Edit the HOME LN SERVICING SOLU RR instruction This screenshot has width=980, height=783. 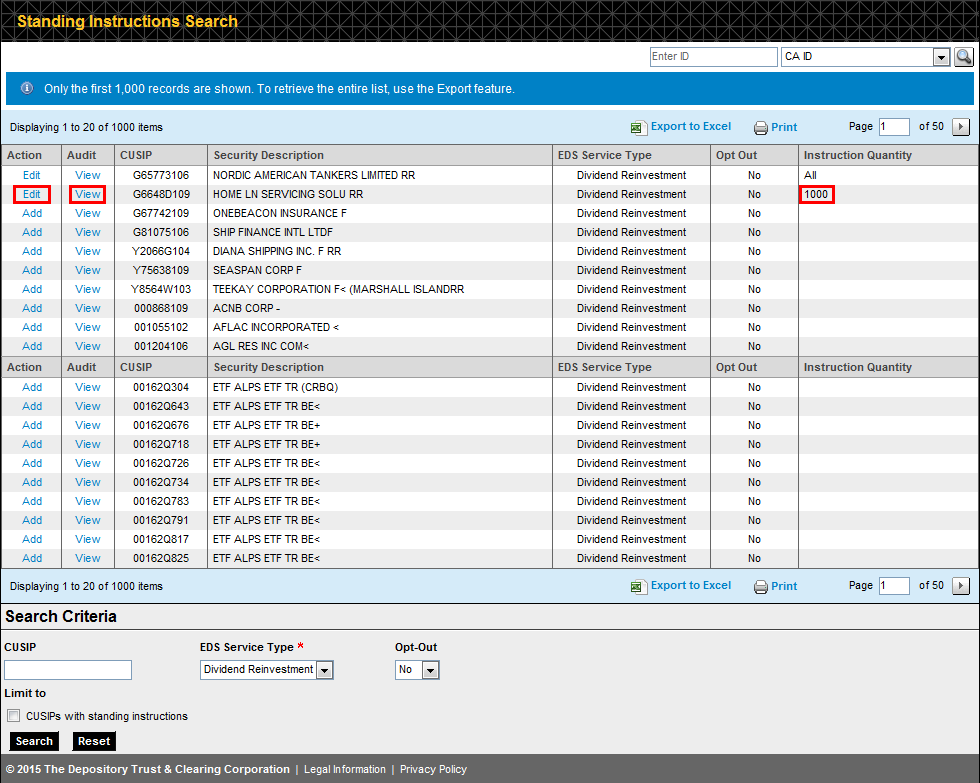(x=31, y=194)
